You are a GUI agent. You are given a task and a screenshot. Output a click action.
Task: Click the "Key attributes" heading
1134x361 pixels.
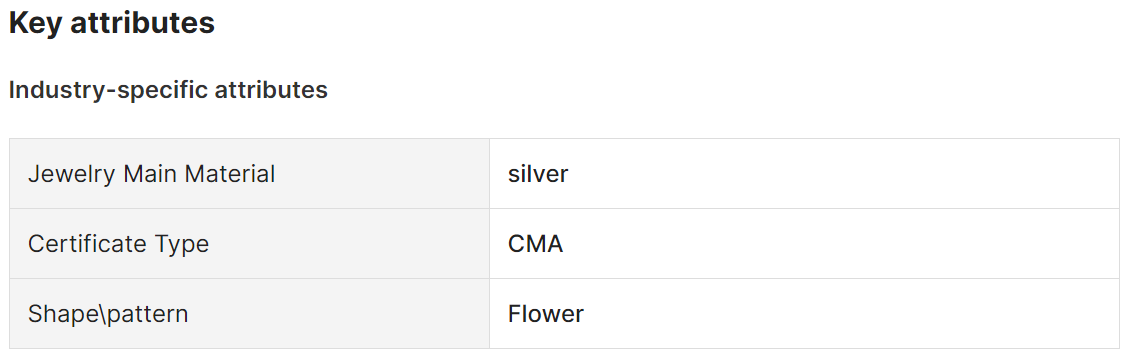click(x=111, y=22)
